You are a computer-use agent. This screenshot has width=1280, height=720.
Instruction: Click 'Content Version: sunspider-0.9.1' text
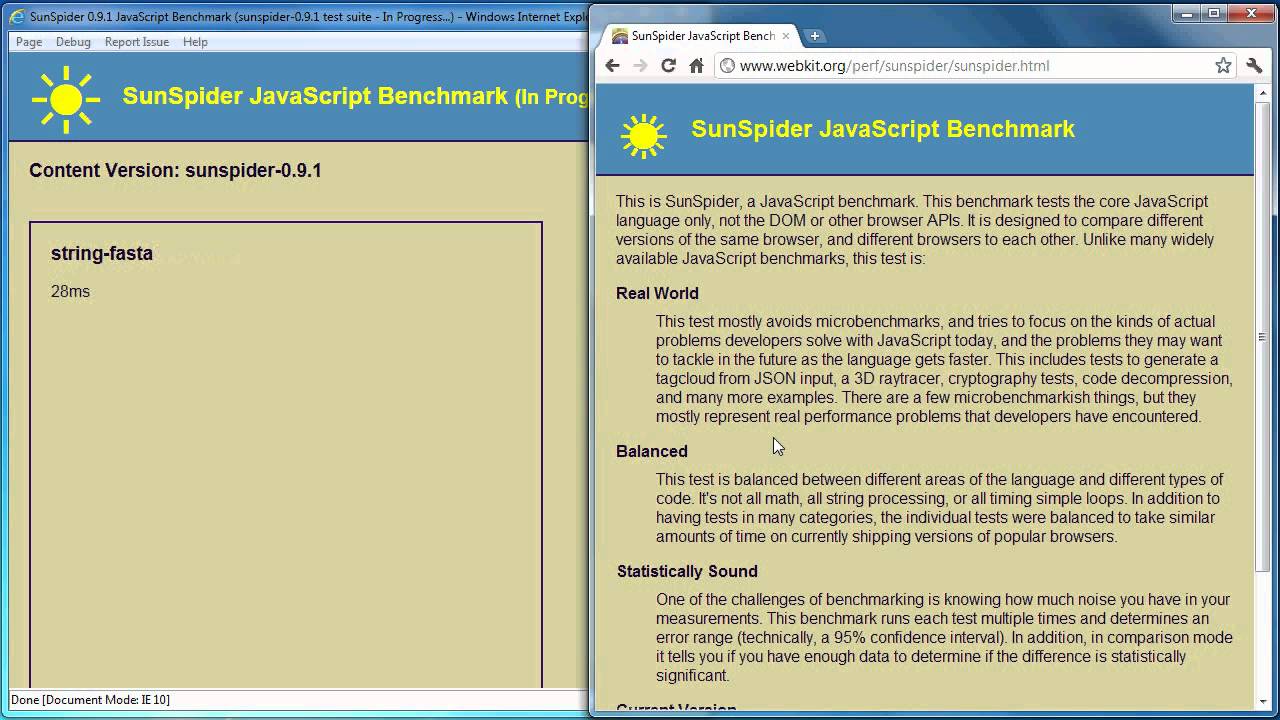175,170
